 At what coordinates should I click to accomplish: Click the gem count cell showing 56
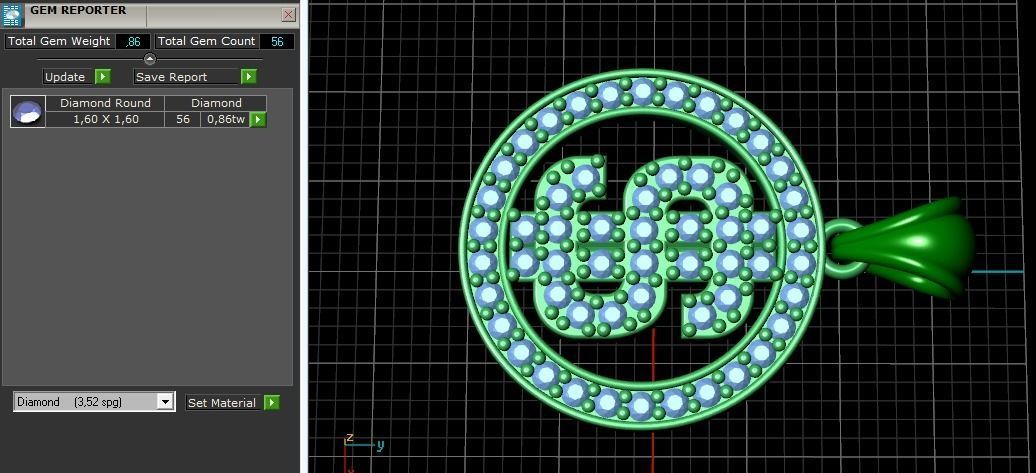[x=183, y=120]
